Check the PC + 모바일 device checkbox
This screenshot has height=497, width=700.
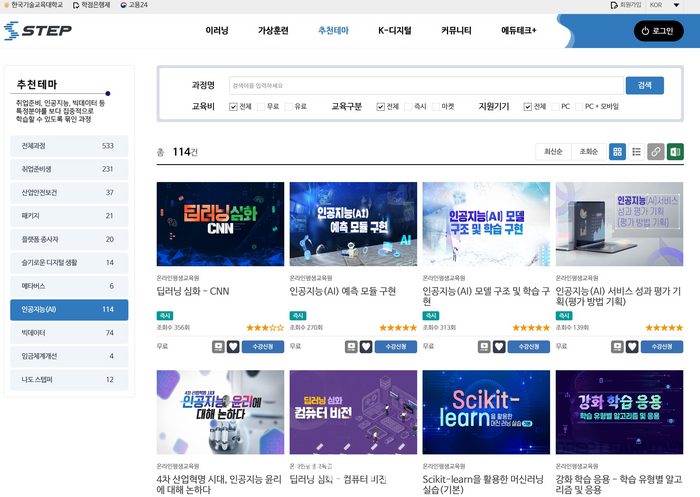pos(579,106)
